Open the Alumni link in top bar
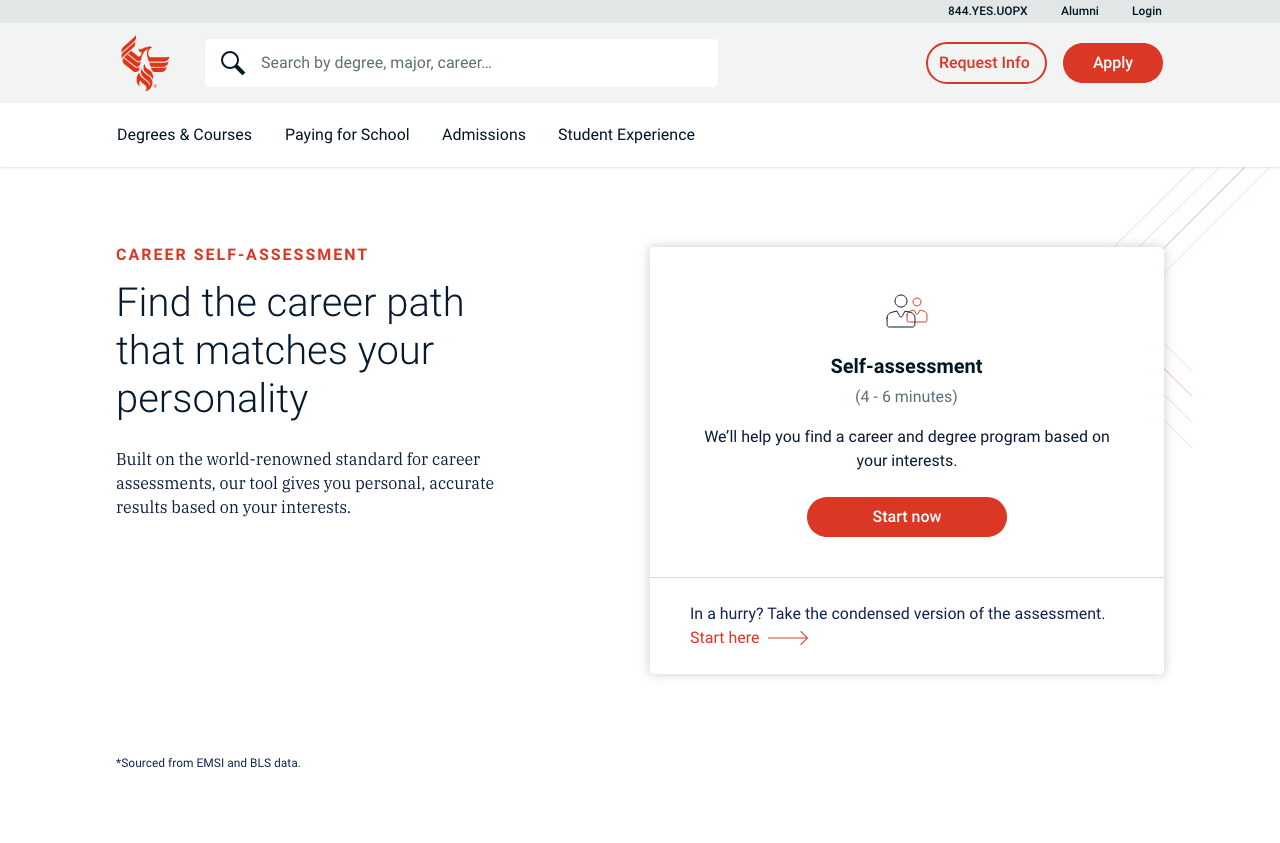 click(x=1080, y=11)
